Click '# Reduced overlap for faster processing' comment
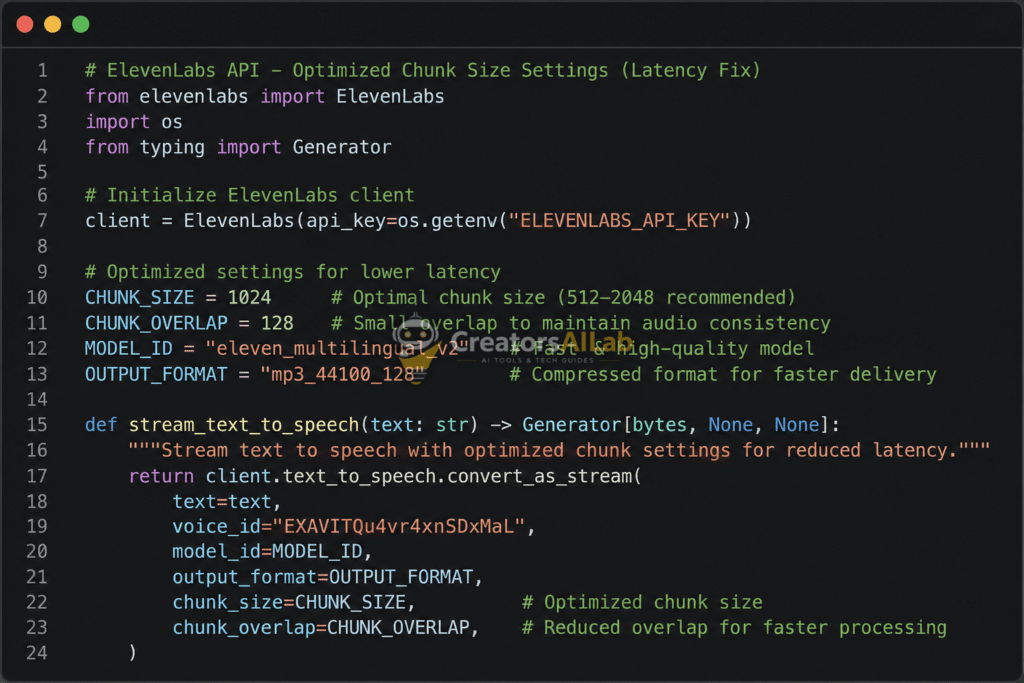Viewport: 1024px width, 683px height. pyautogui.click(x=735, y=627)
